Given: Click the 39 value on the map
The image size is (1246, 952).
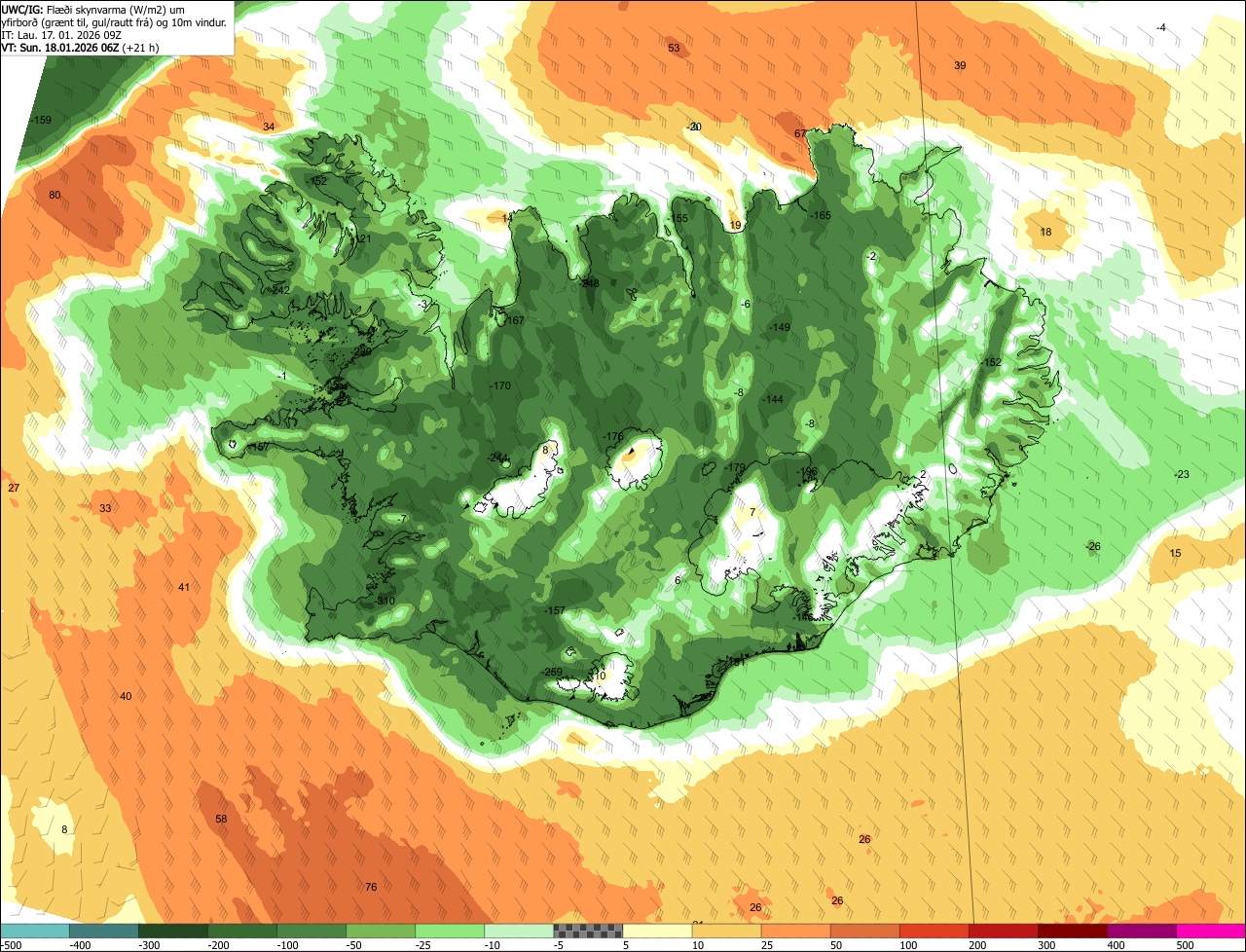Looking at the screenshot, I should (x=960, y=65).
